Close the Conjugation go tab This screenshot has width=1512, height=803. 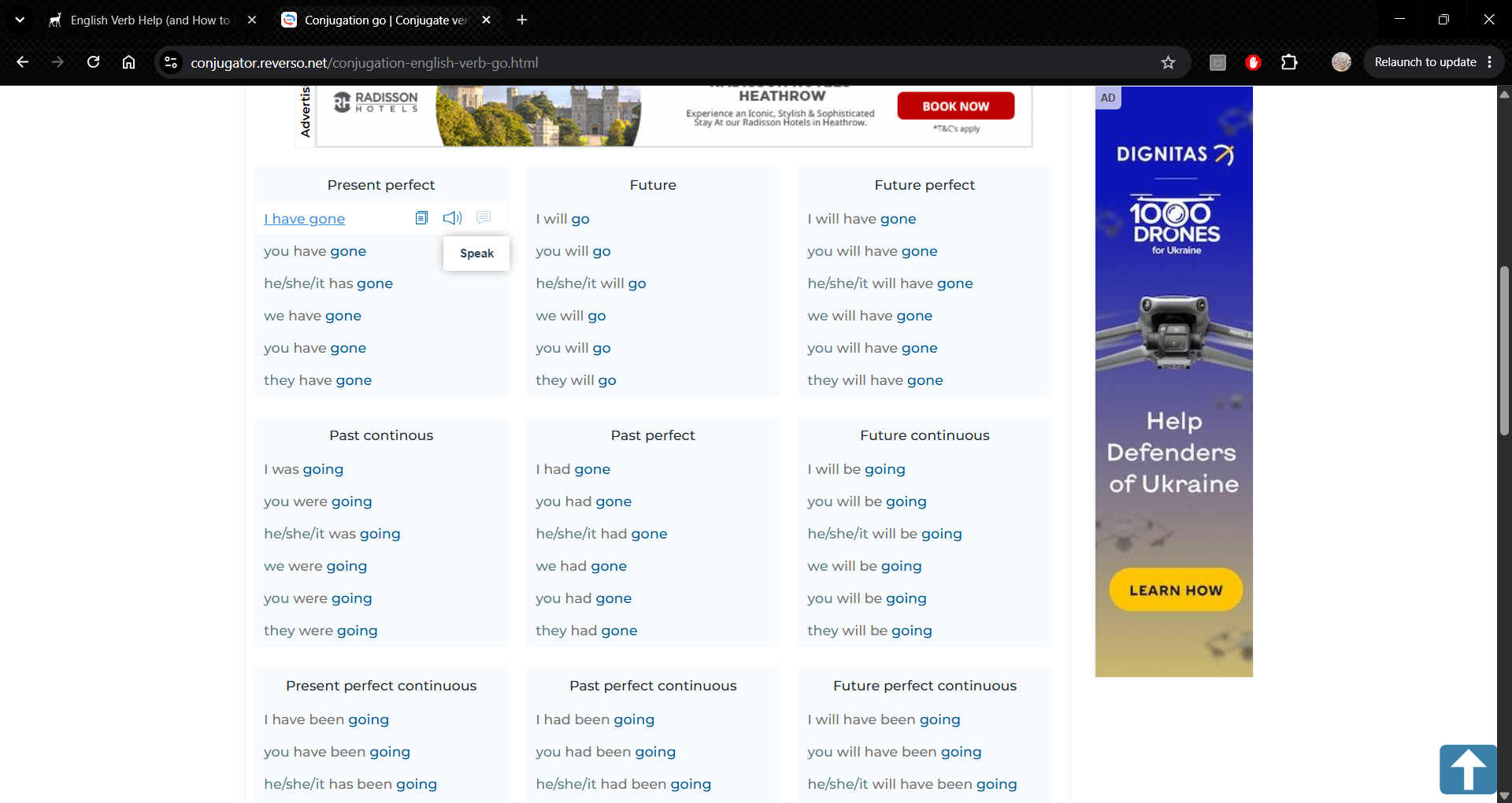pos(487,20)
